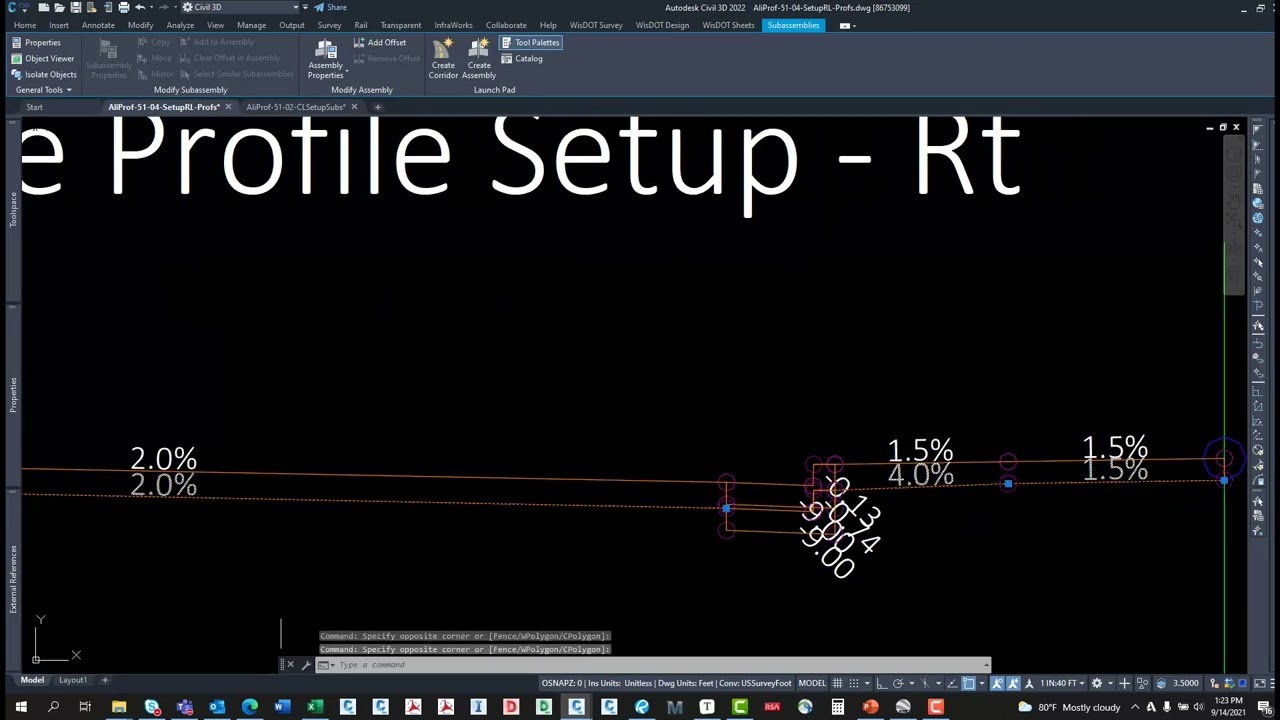Click Add Offset in Modify Assembly
The height and width of the screenshot is (720, 1280).
380,43
